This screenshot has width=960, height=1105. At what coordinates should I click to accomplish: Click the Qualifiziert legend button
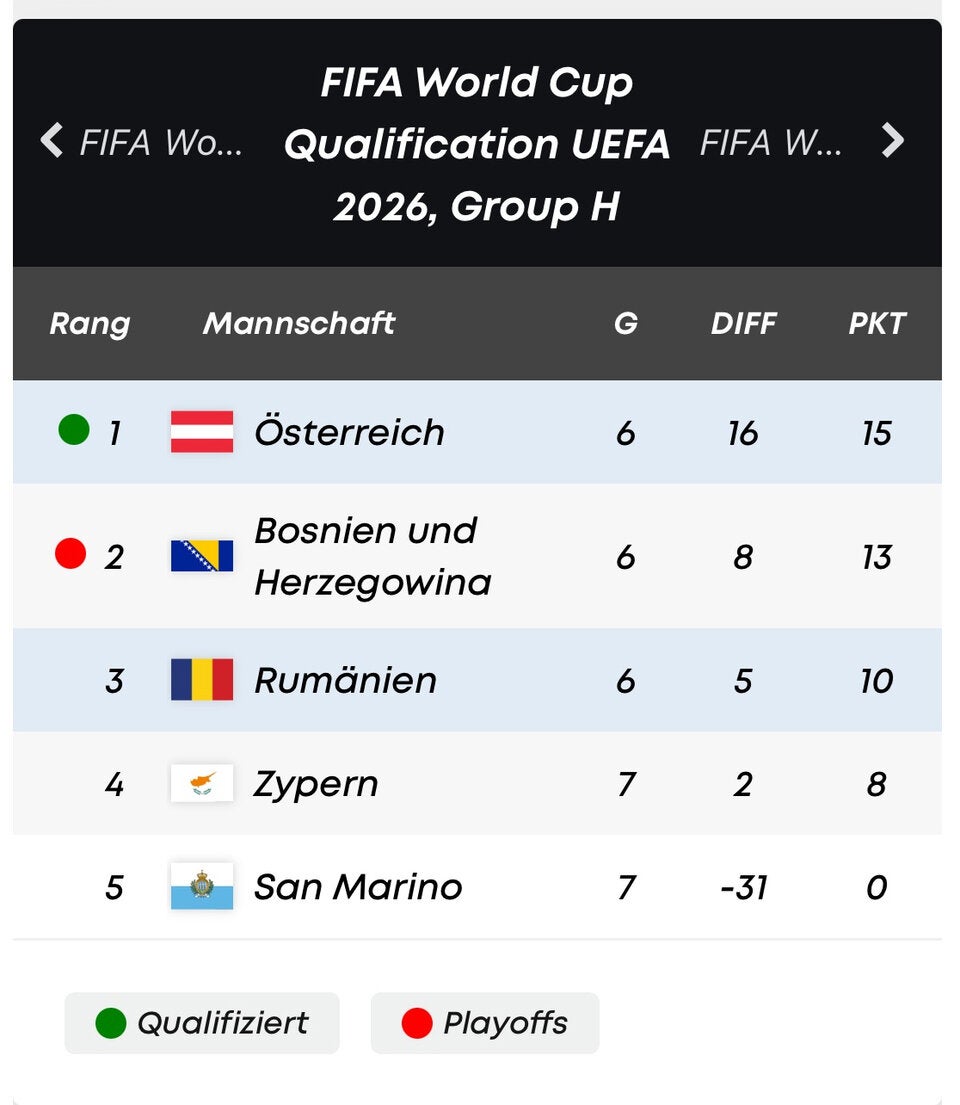point(202,1023)
